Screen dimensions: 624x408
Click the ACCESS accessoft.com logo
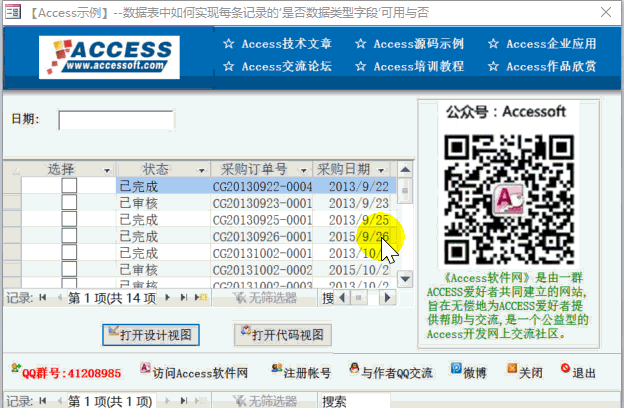[x=109, y=57]
